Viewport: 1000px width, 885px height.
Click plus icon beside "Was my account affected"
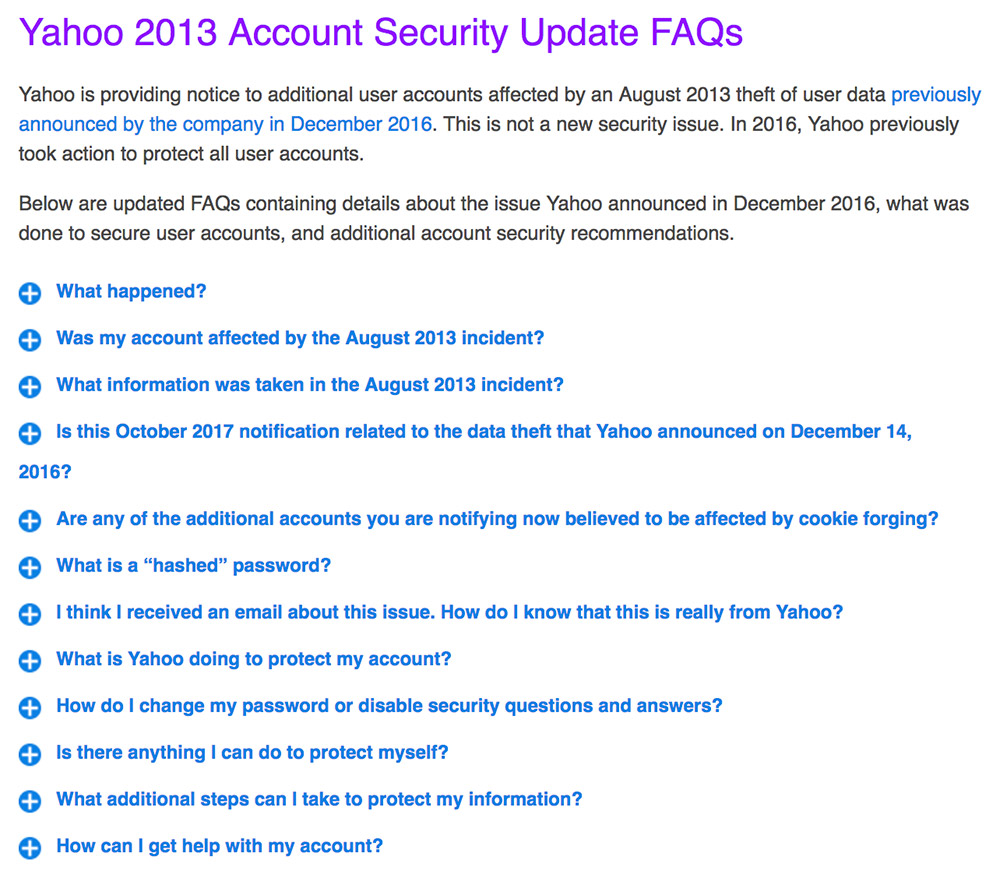point(29,340)
